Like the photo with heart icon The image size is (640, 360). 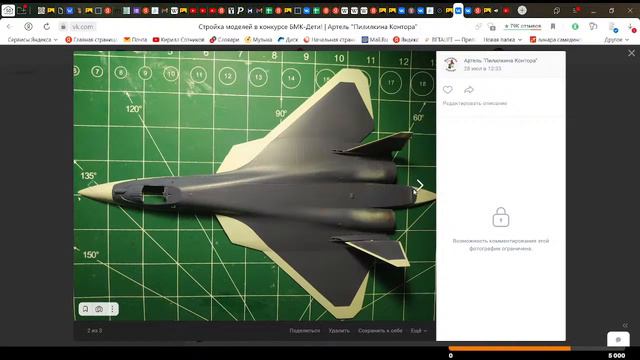pos(448,89)
